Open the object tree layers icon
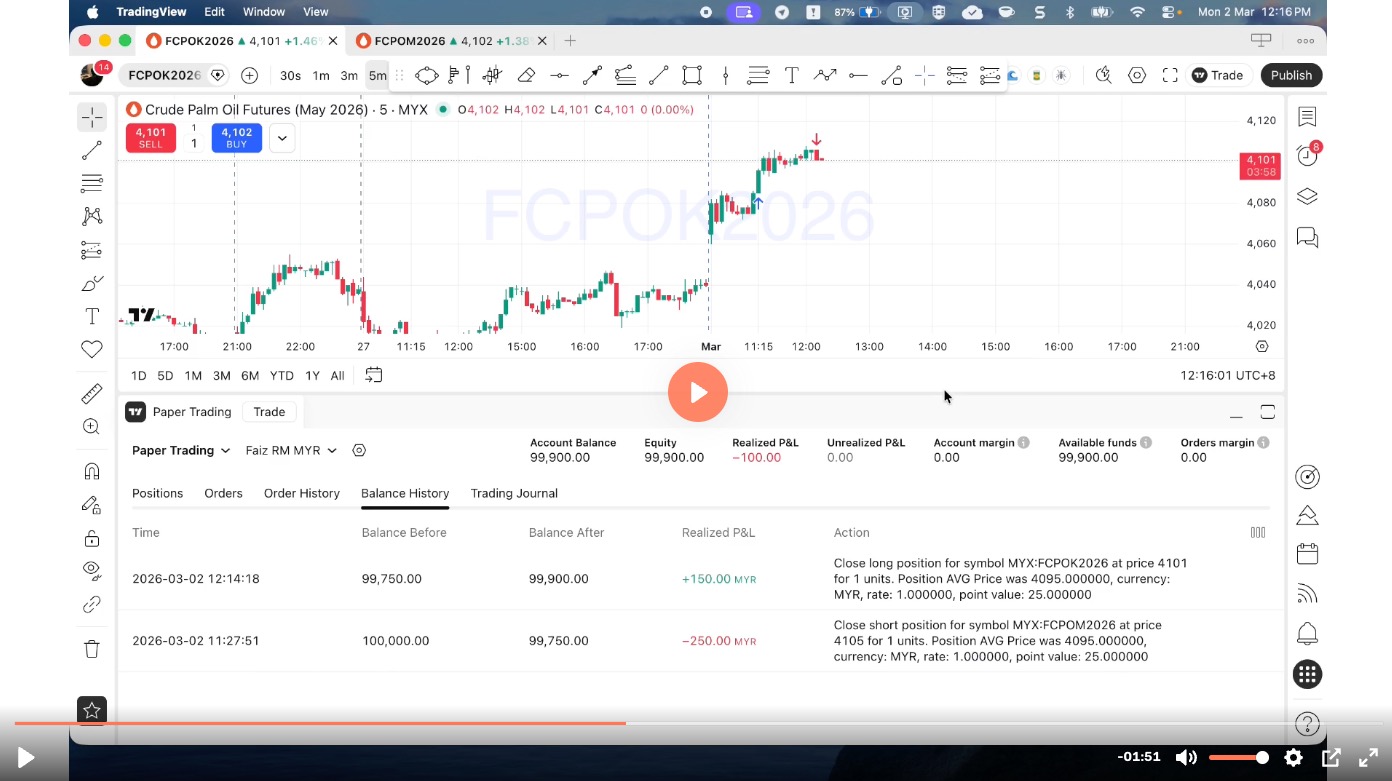This screenshot has height=781, width=1392. point(1307,196)
